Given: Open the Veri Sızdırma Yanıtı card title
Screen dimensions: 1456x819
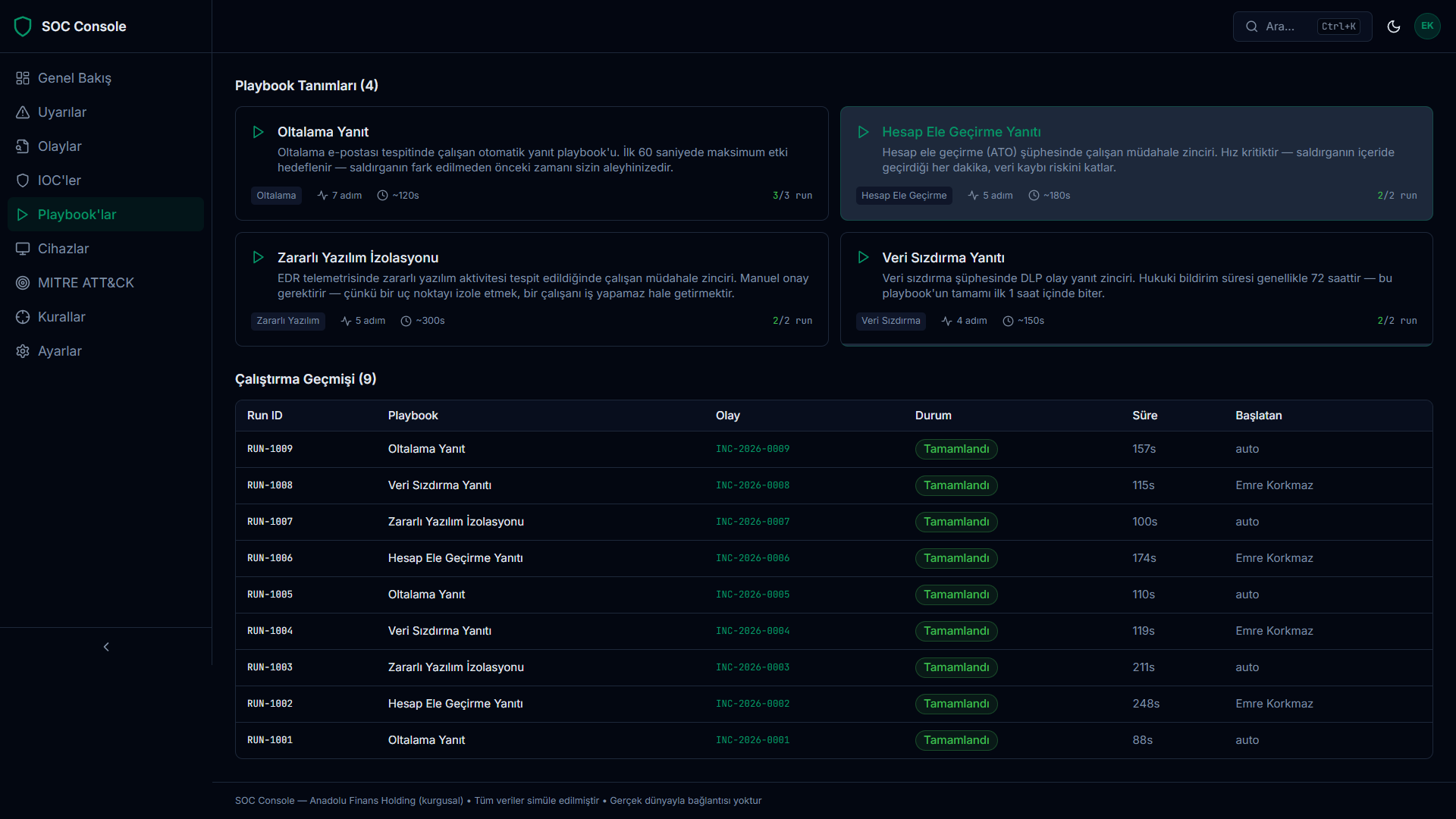Looking at the screenshot, I should pyautogui.click(x=943, y=258).
